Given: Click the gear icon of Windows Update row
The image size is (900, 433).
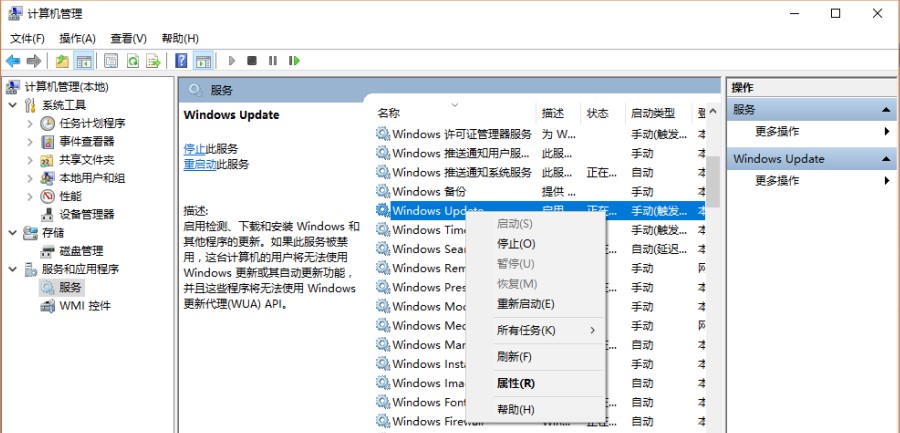Looking at the screenshot, I should coord(383,210).
